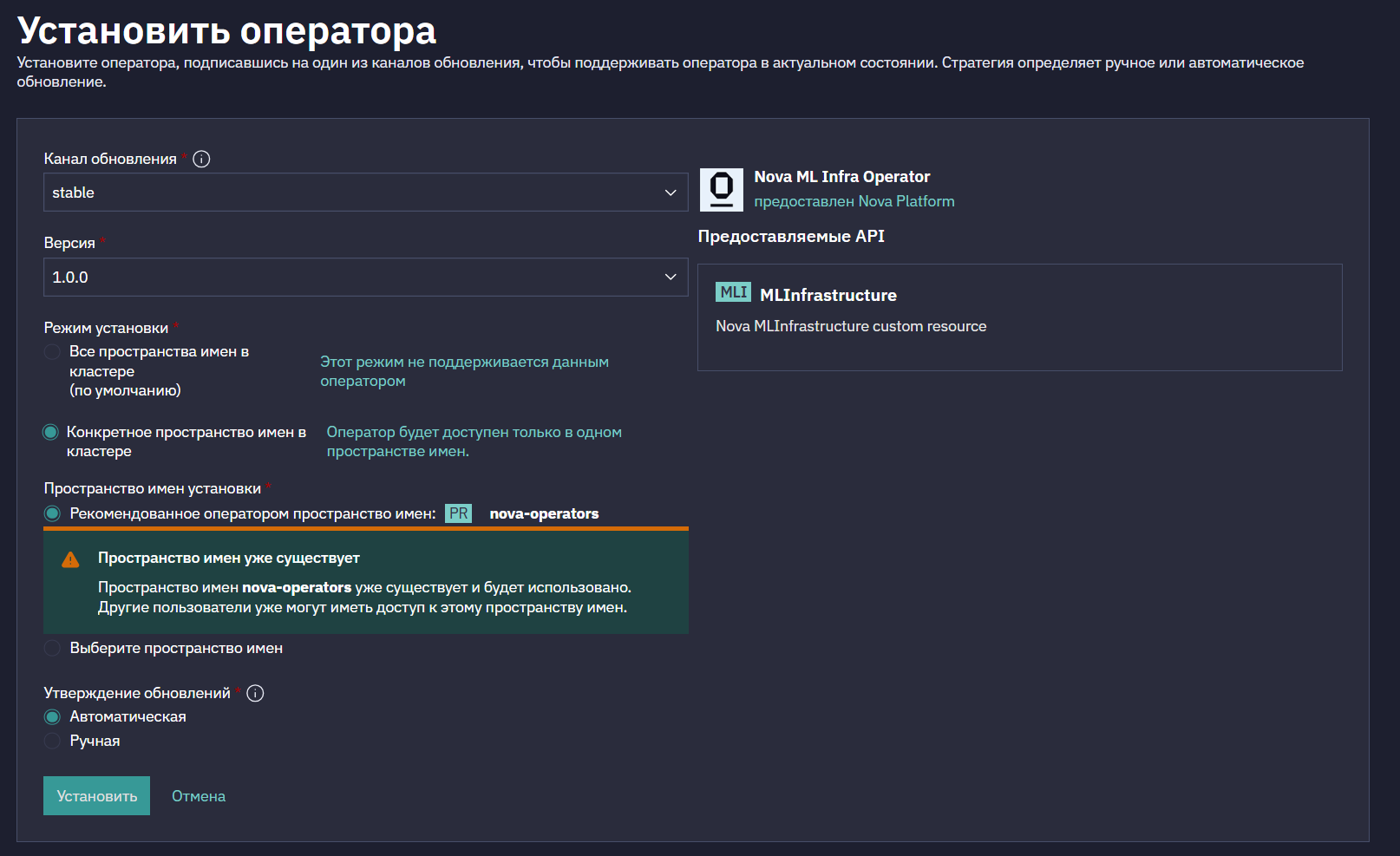1400x856 pixels.
Task: Click the info icon next to Канал обновления
Action: pos(201,159)
